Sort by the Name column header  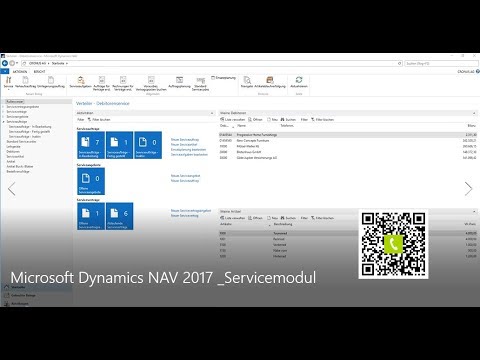(x=241, y=126)
